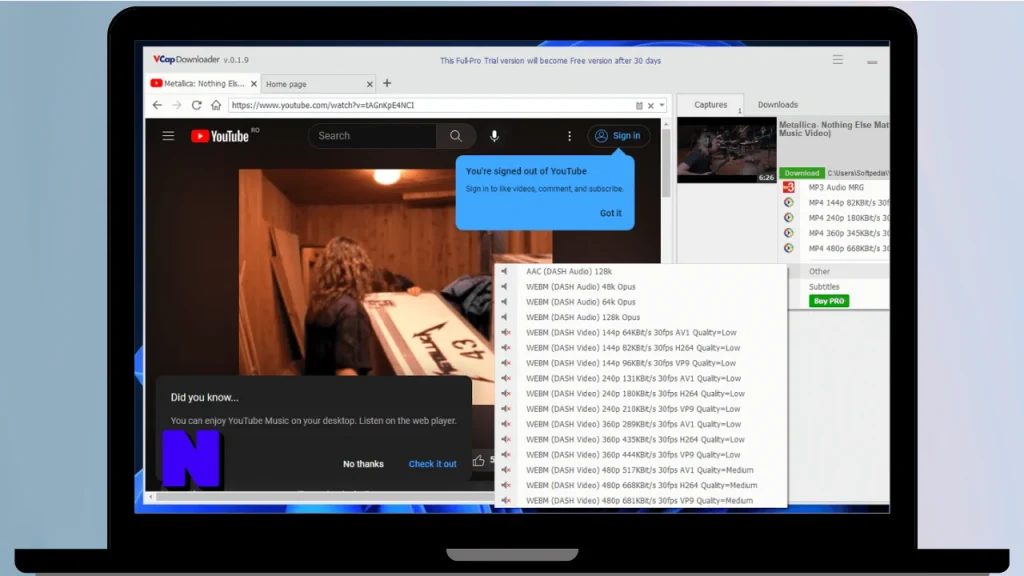Switch to the Captures tab
The width and height of the screenshot is (1024, 576).
(711, 104)
